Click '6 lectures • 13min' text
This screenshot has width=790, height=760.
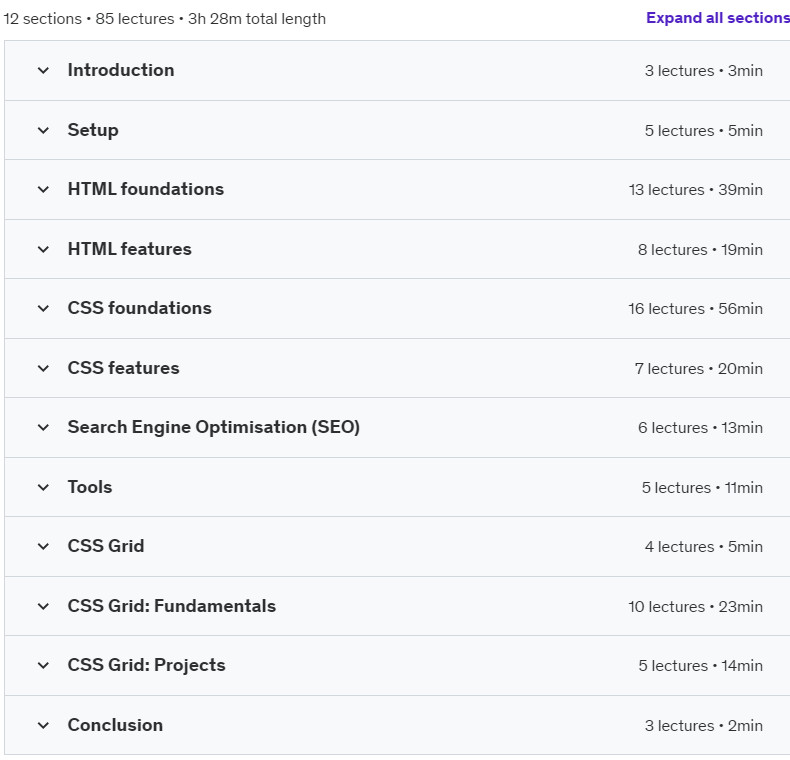(700, 427)
